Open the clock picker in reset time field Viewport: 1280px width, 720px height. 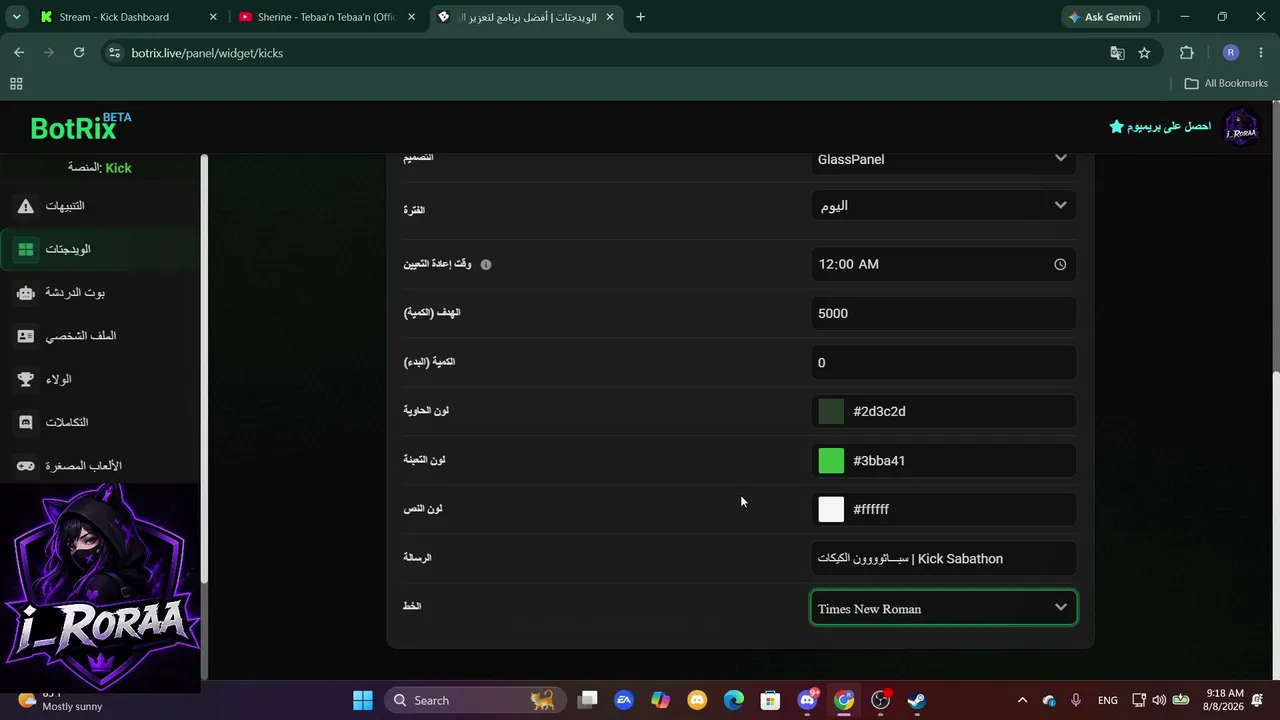[1060, 264]
